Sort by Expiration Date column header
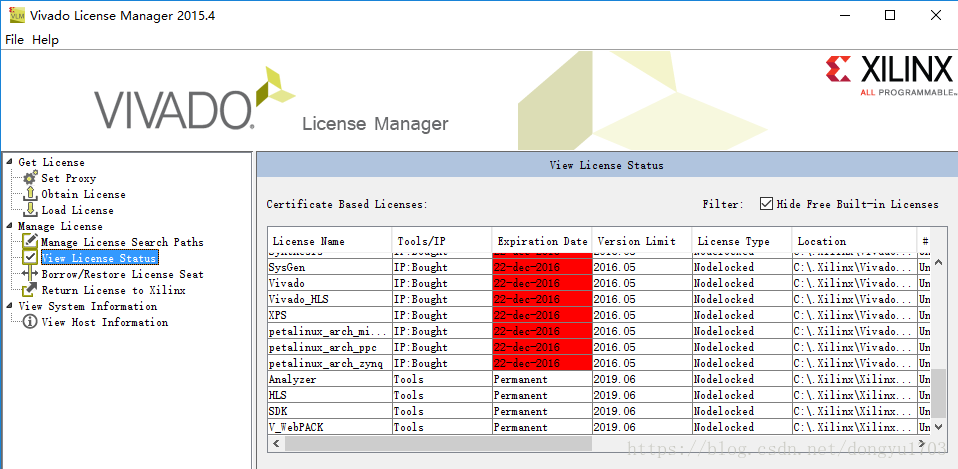 point(543,241)
